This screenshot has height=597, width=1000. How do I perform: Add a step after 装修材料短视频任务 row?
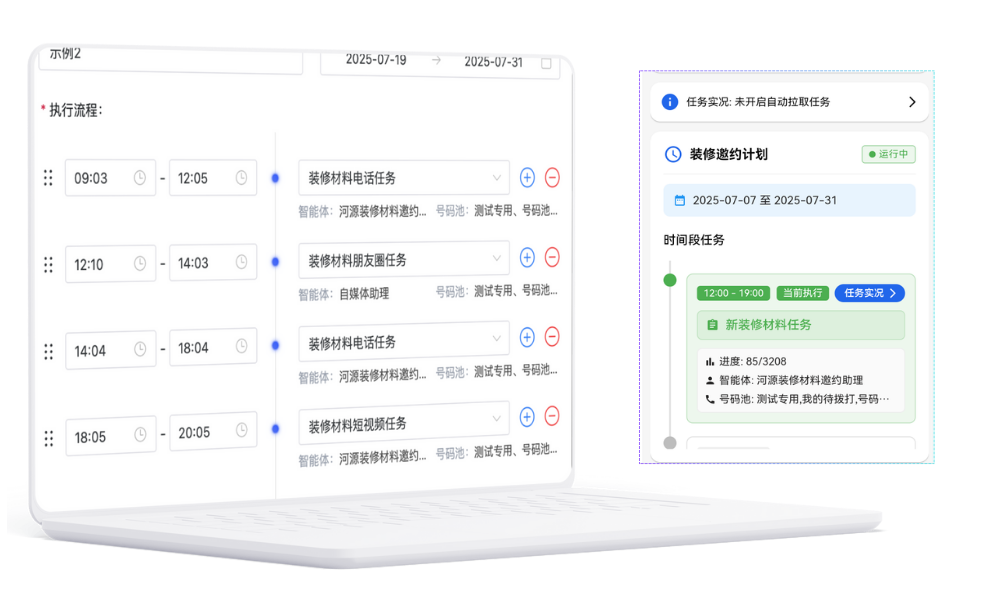528,417
